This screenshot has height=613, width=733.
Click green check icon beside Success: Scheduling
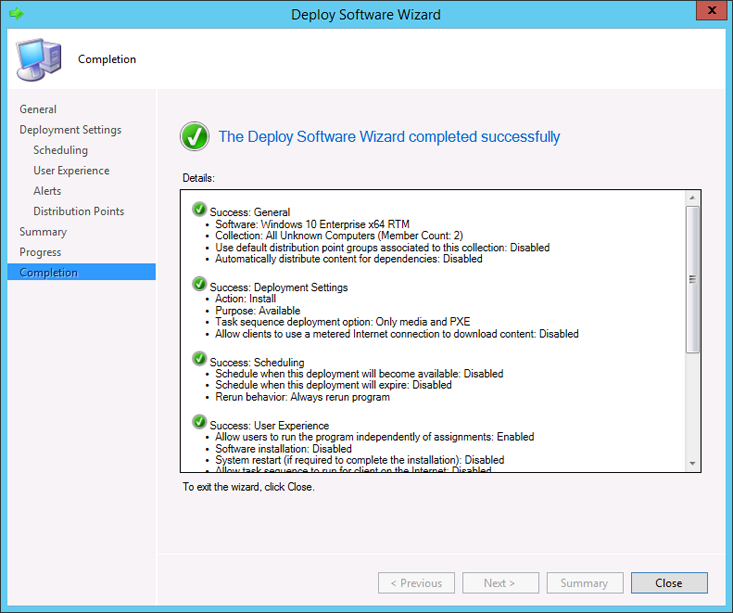point(199,361)
